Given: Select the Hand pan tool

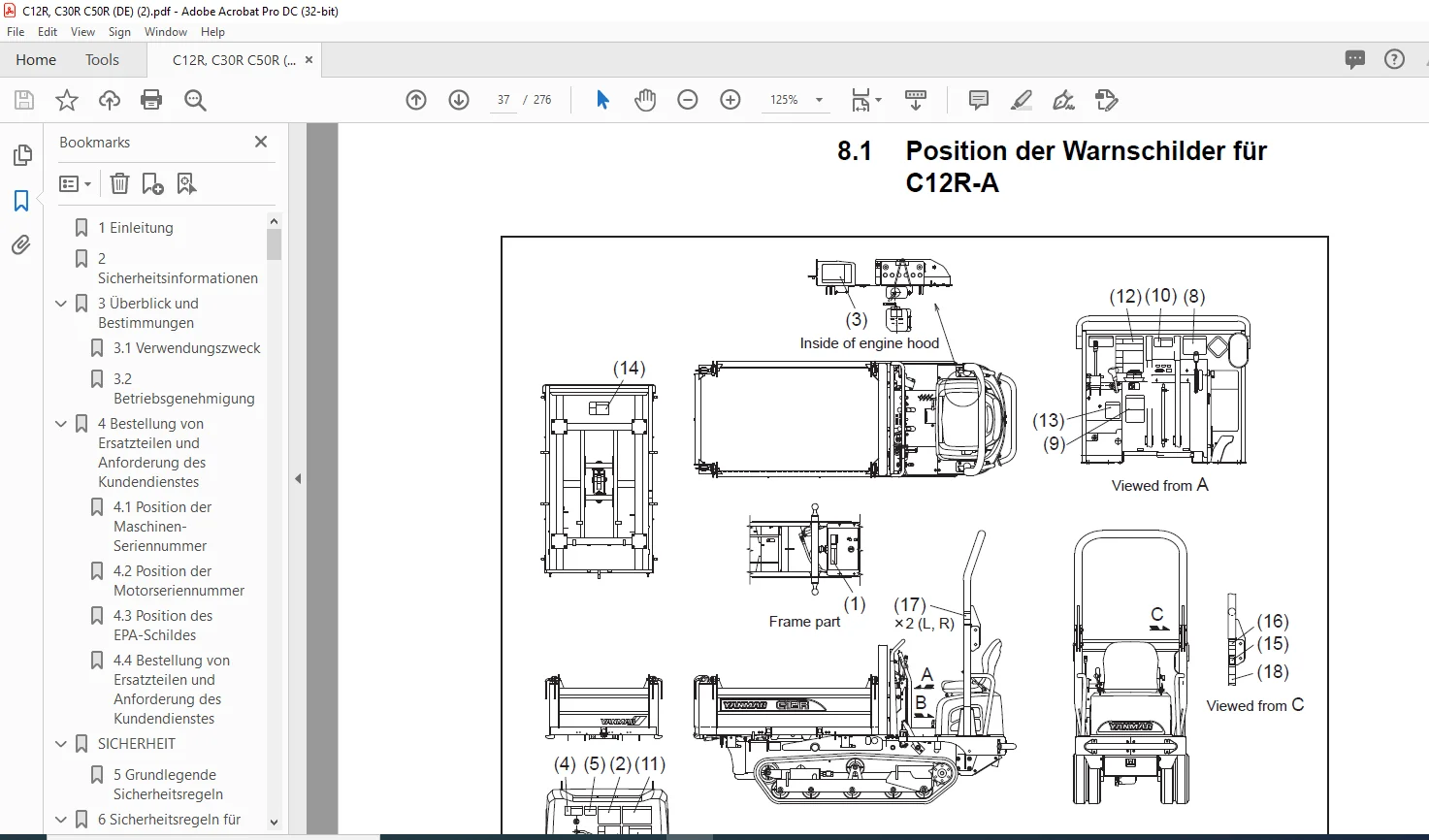Looking at the screenshot, I should 645,100.
